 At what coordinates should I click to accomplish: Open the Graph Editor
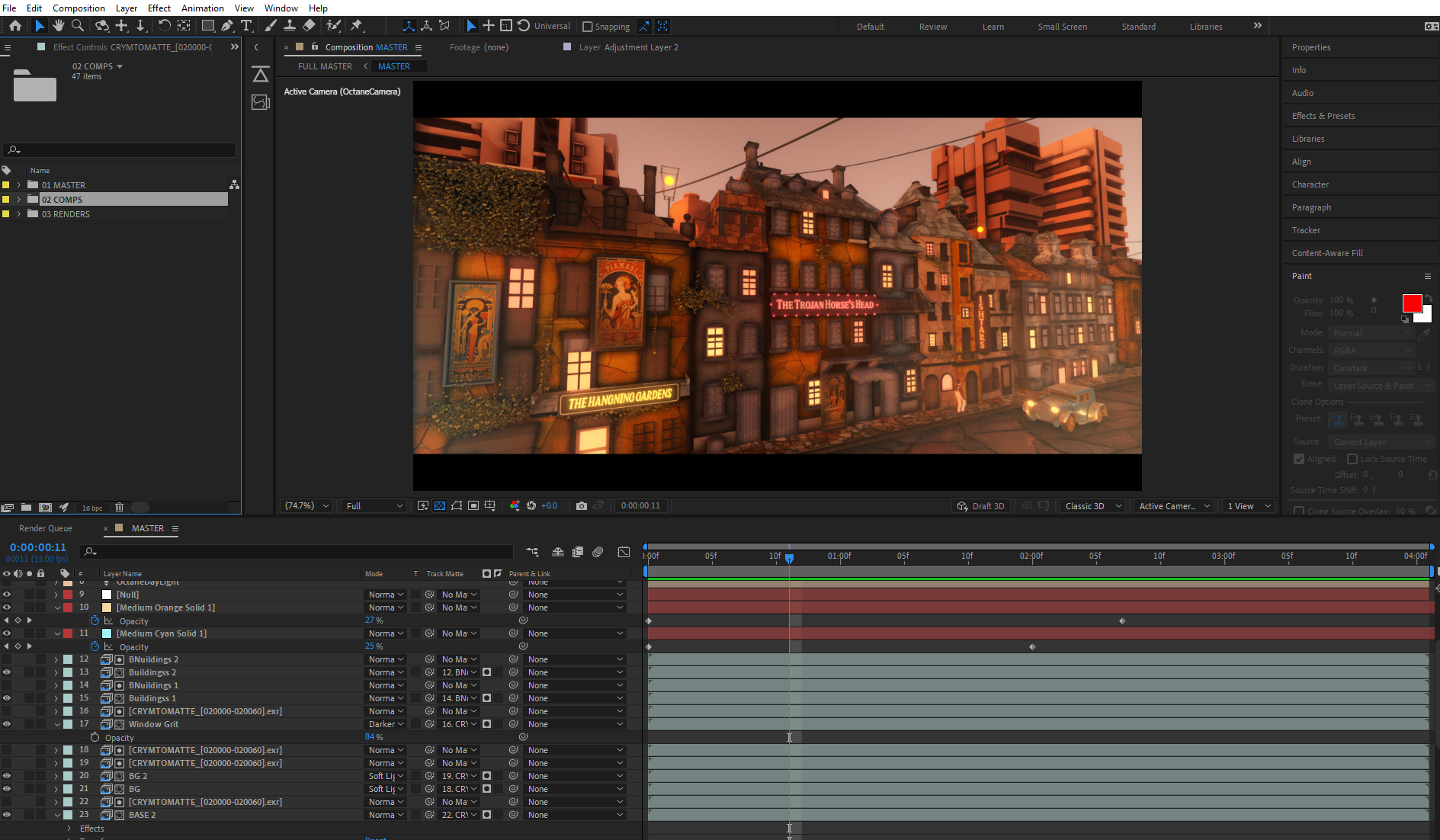coord(624,552)
